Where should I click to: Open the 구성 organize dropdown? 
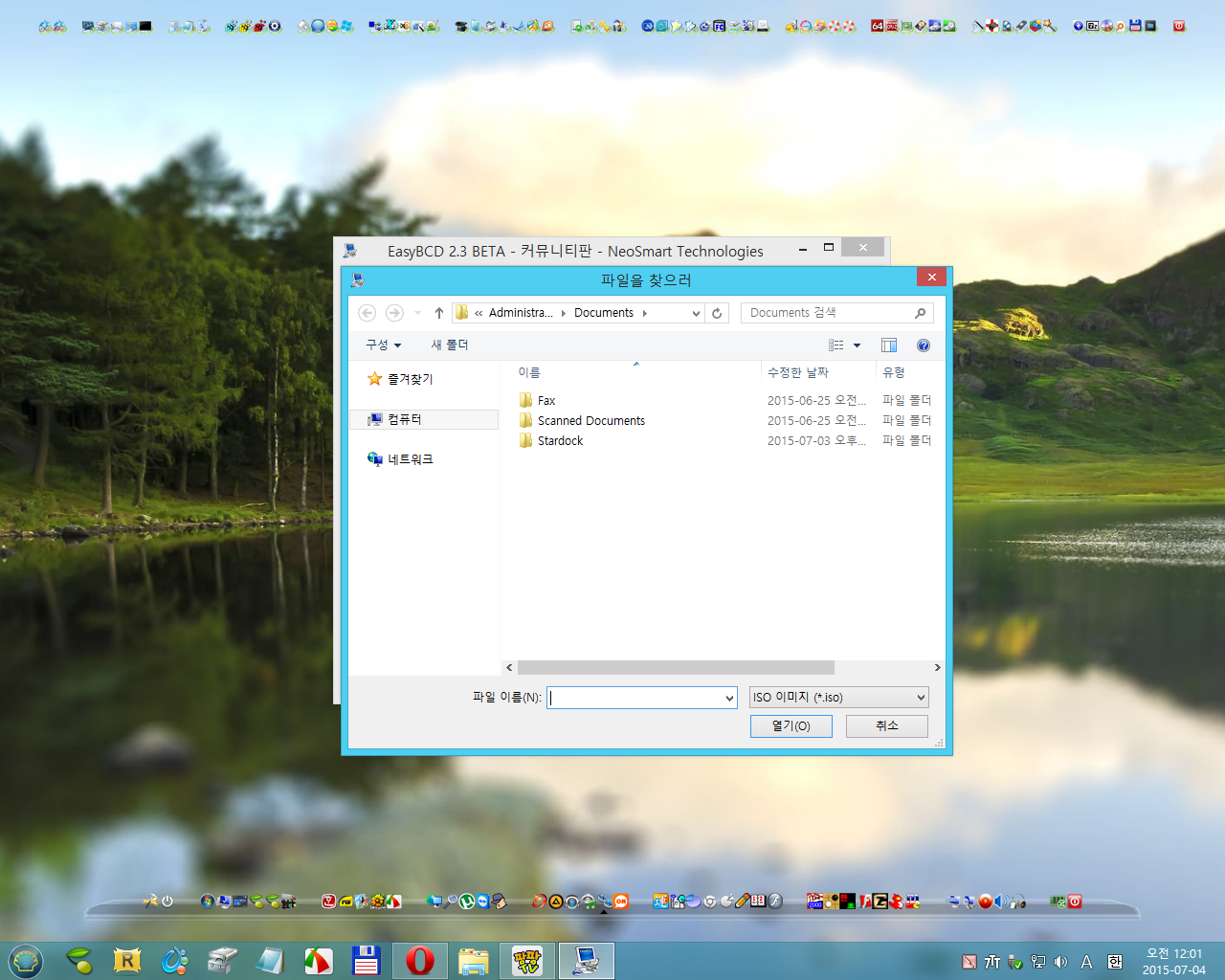coord(383,345)
